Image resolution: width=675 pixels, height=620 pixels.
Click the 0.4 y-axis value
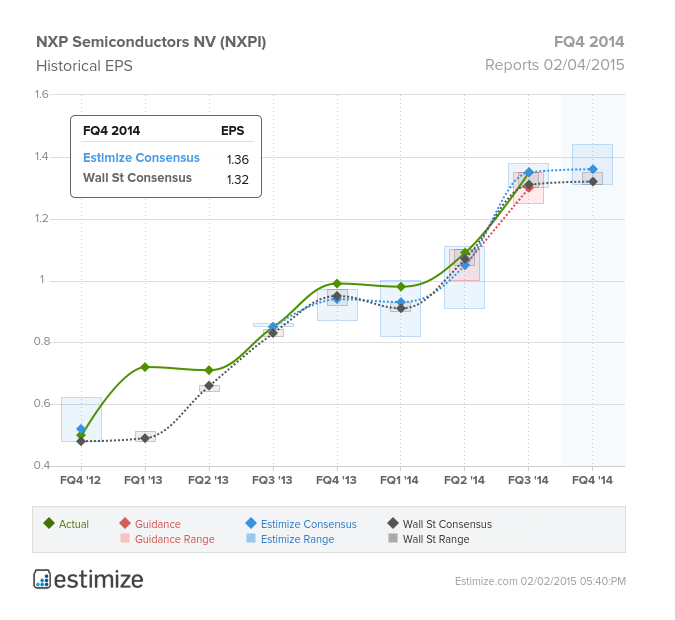(42, 465)
